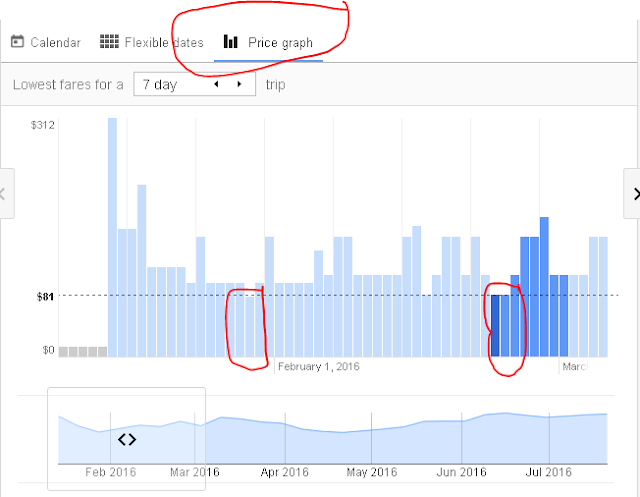Click the Flexible dates grid icon
The width and height of the screenshot is (640, 497).
coord(109,41)
